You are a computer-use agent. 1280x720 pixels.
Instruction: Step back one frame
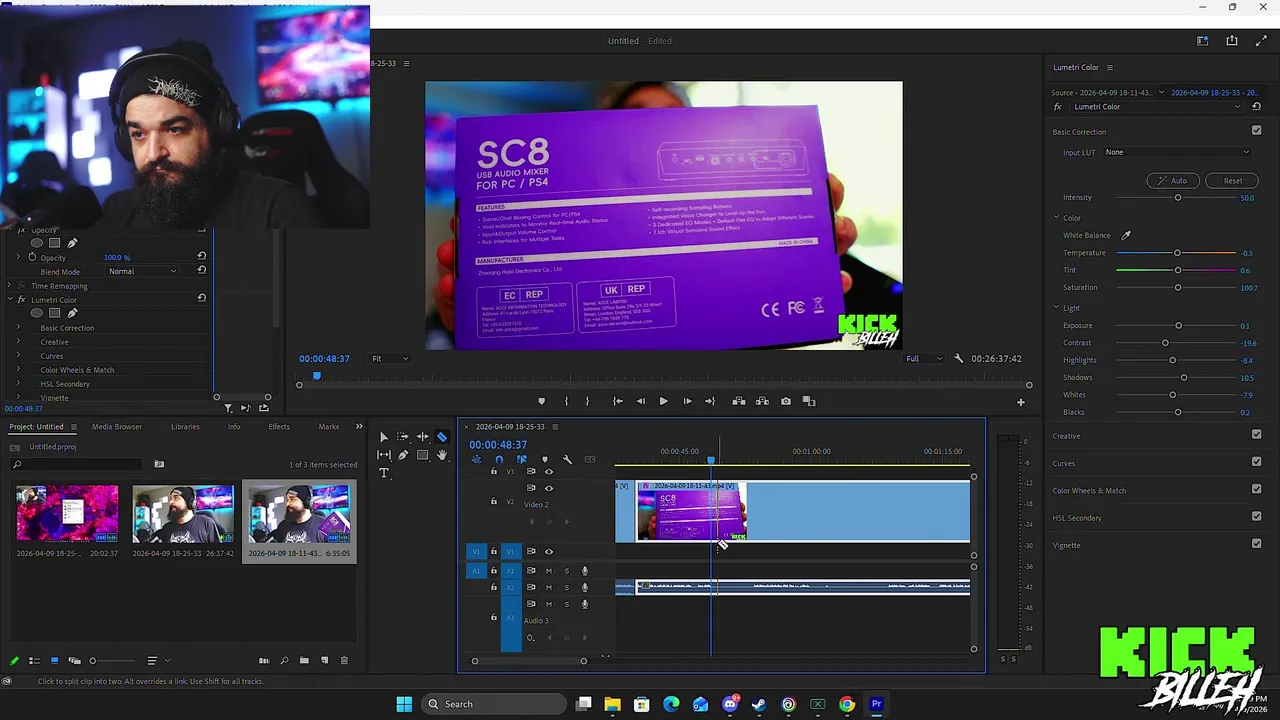point(640,401)
